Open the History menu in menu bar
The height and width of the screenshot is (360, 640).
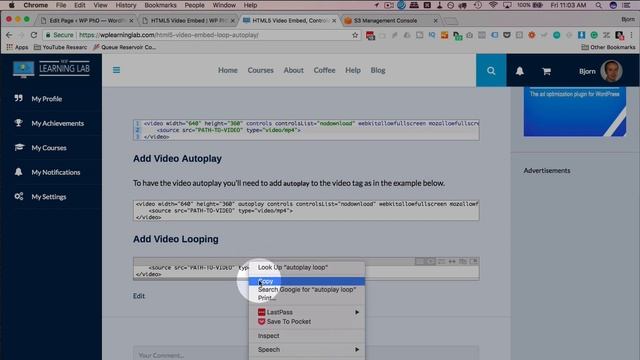point(126,5)
